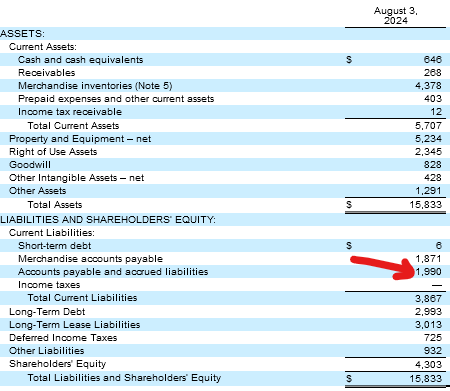Click the 428 intangible assets value
The width and height of the screenshot is (450, 391).
point(433,178)
